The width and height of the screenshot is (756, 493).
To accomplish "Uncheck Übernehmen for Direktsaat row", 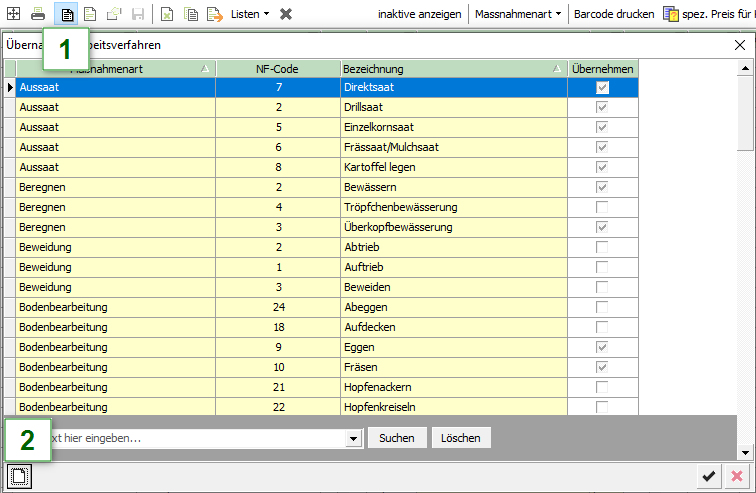I will click(x=601, y=88).
